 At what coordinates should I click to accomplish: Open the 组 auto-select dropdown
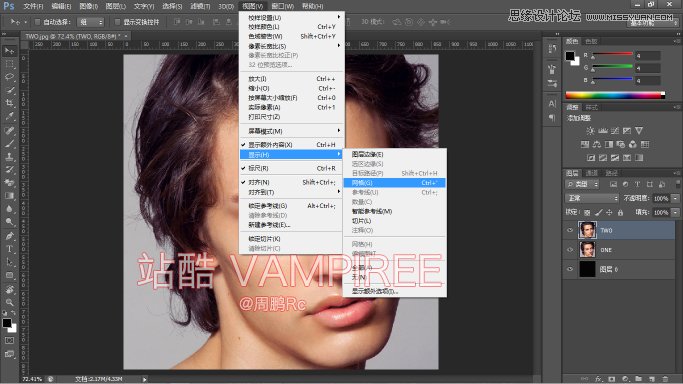(x=91, y=22)
